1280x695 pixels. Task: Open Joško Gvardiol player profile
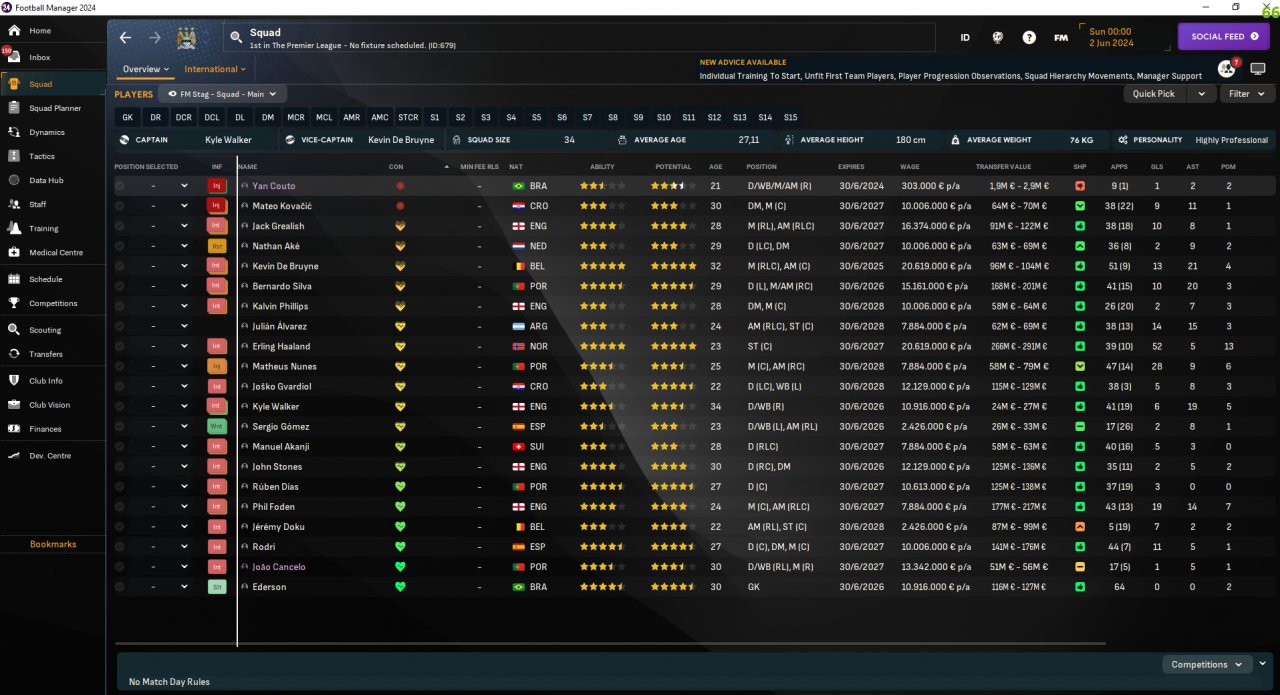282,386
